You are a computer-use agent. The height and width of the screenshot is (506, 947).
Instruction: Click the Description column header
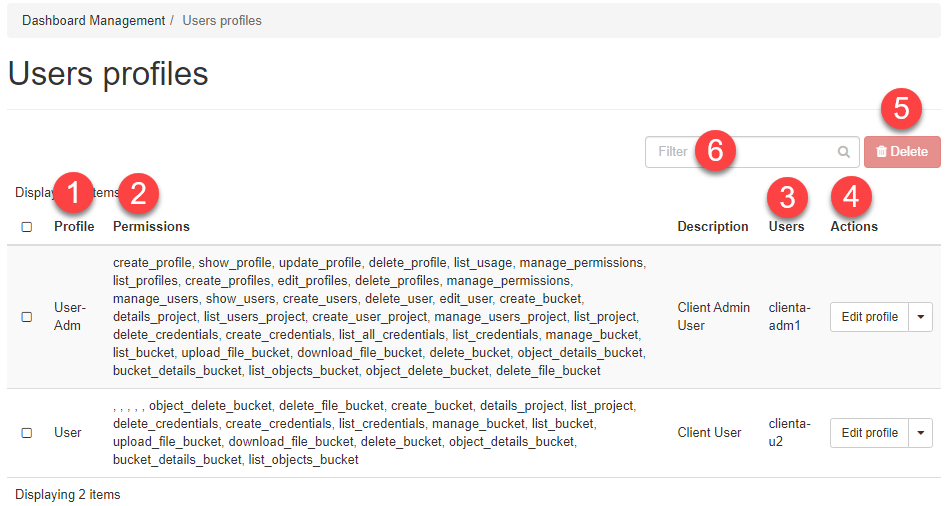712,227
